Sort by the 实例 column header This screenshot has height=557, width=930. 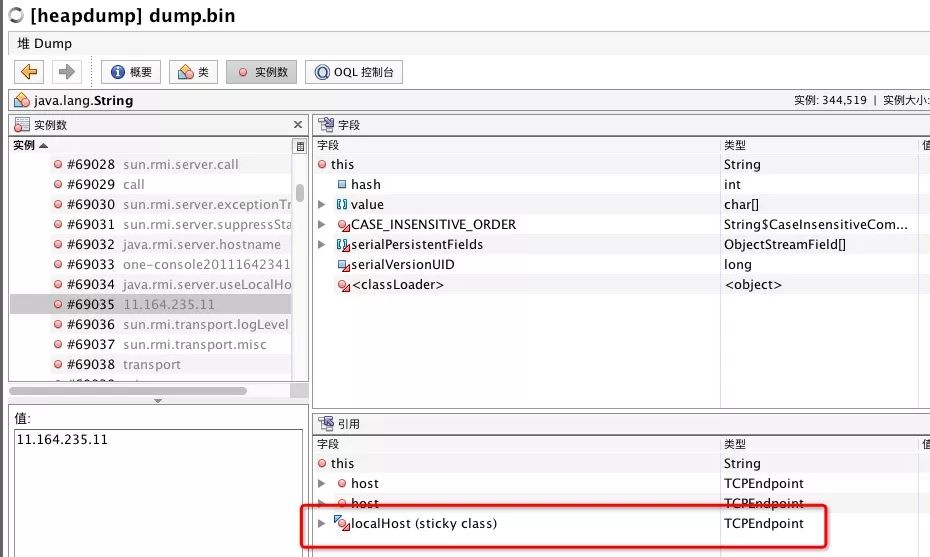(30, 145)
